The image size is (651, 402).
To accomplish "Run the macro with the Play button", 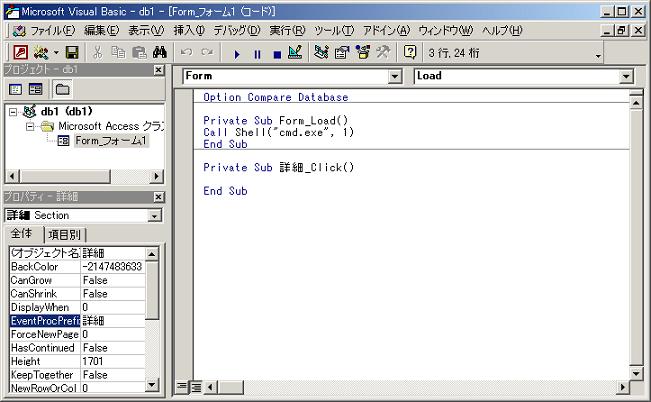I will 237,54.
